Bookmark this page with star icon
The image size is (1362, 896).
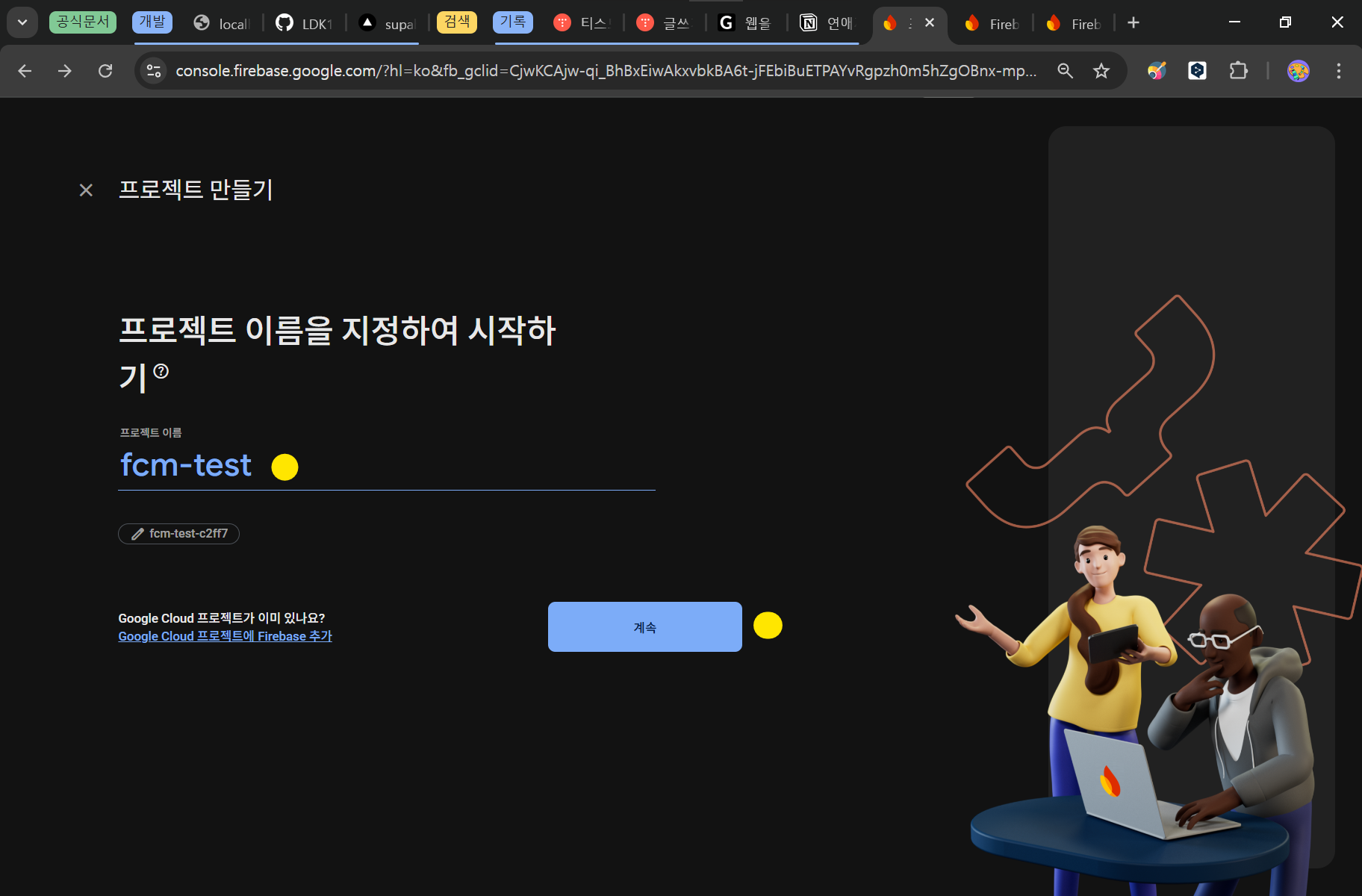[x=1101, y=71]
